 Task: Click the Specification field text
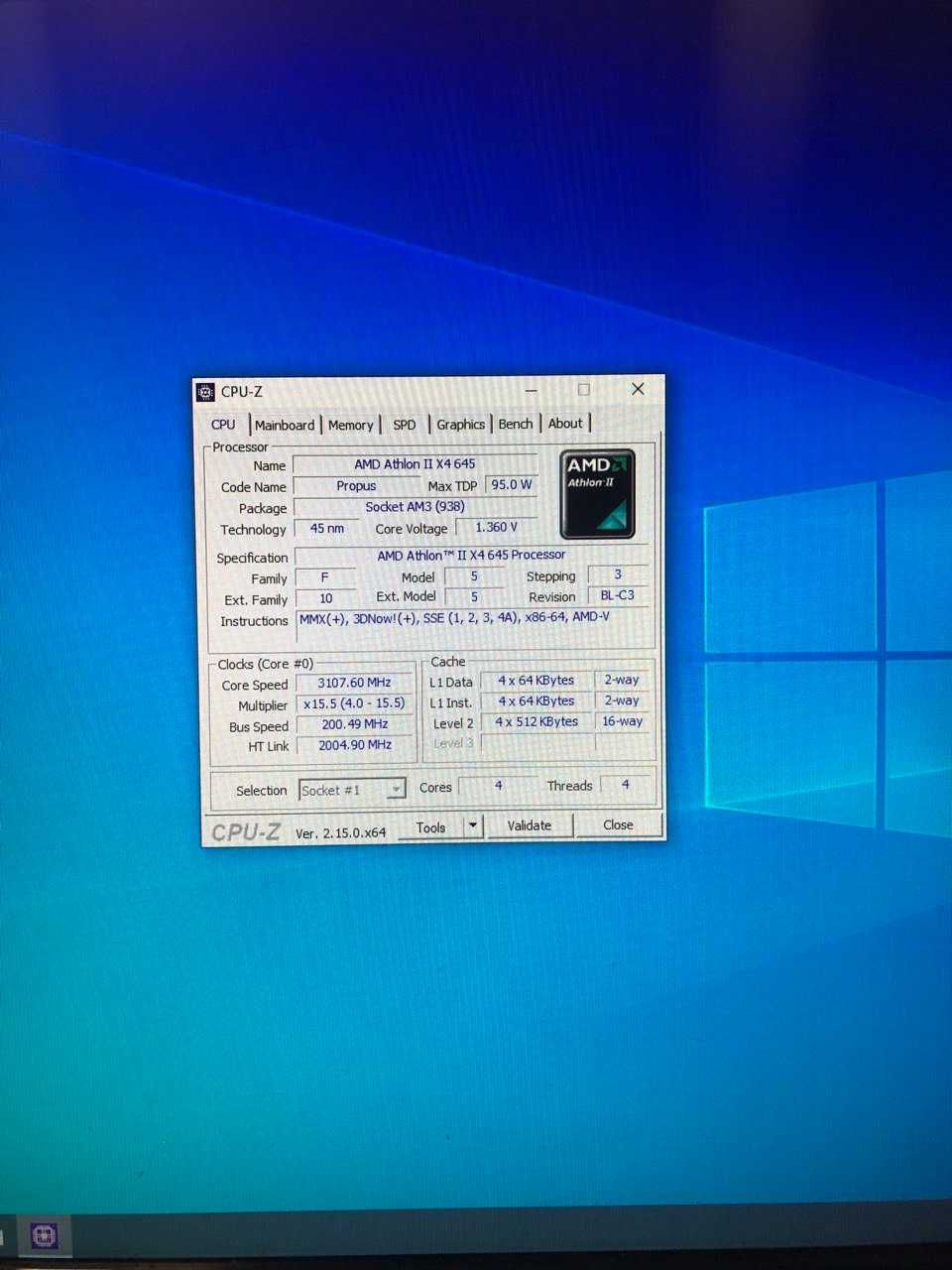(471, 556)
